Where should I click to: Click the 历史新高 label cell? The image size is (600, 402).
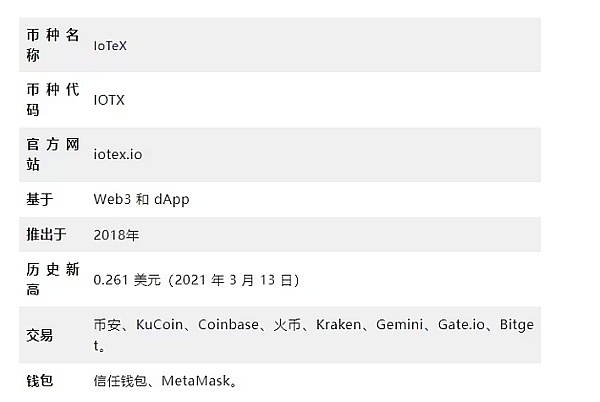(x=52, y=280)
